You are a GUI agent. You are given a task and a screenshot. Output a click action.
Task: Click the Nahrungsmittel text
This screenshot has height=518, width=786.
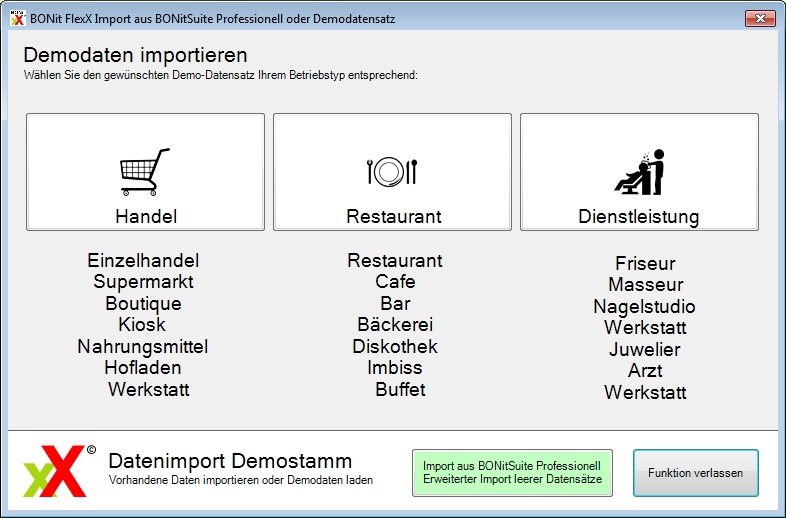click(142, 347)
